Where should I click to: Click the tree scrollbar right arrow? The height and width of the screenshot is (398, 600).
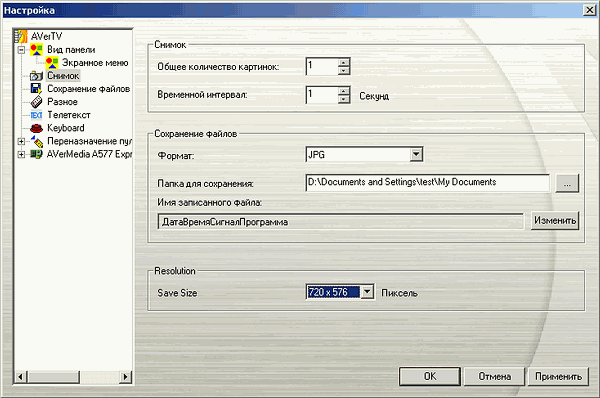point(125,377)
